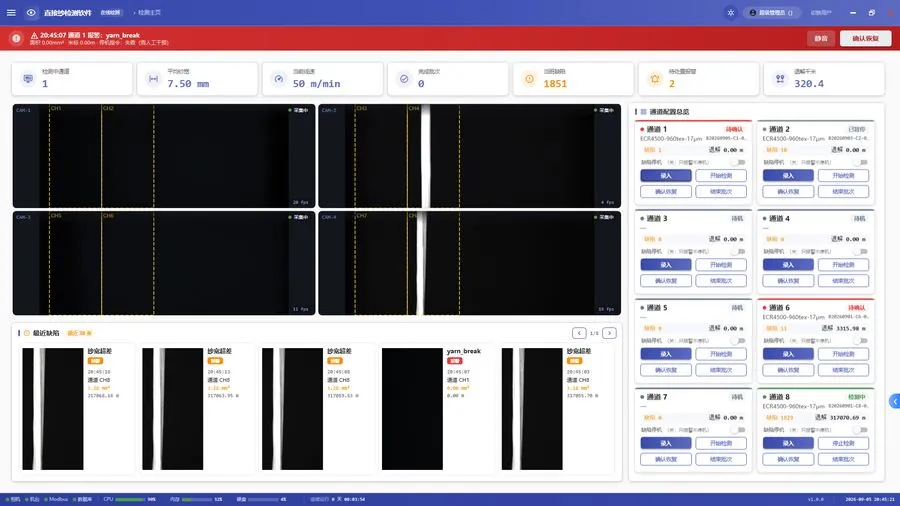The height and width of the screenshot is (506, 900).
Task: Click the speed gauge icon beside 50 m/min
Action: [x=278, y=79]
